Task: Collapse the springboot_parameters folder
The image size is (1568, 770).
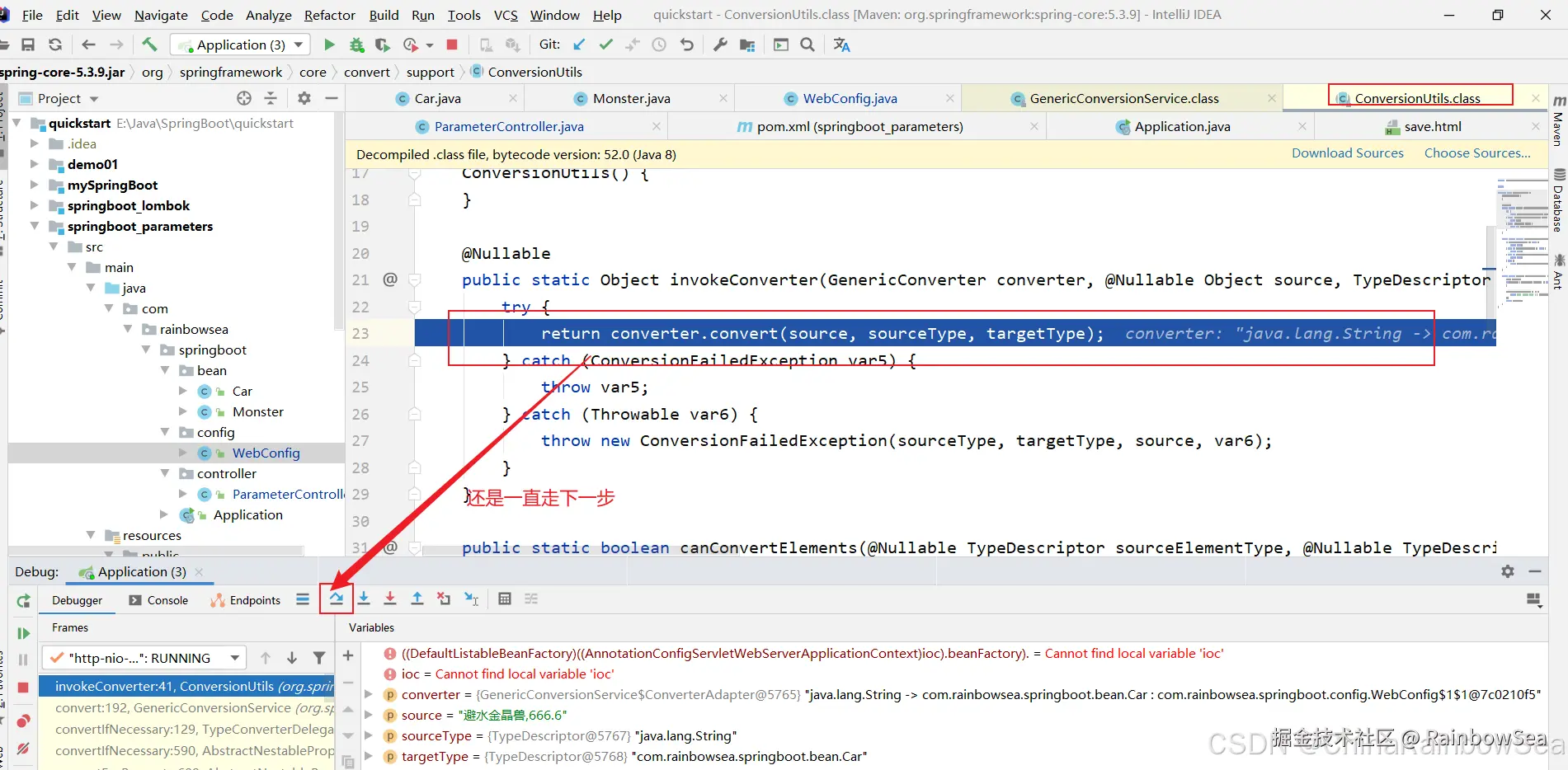Action: pyautogui.click(x=34, y=226)
